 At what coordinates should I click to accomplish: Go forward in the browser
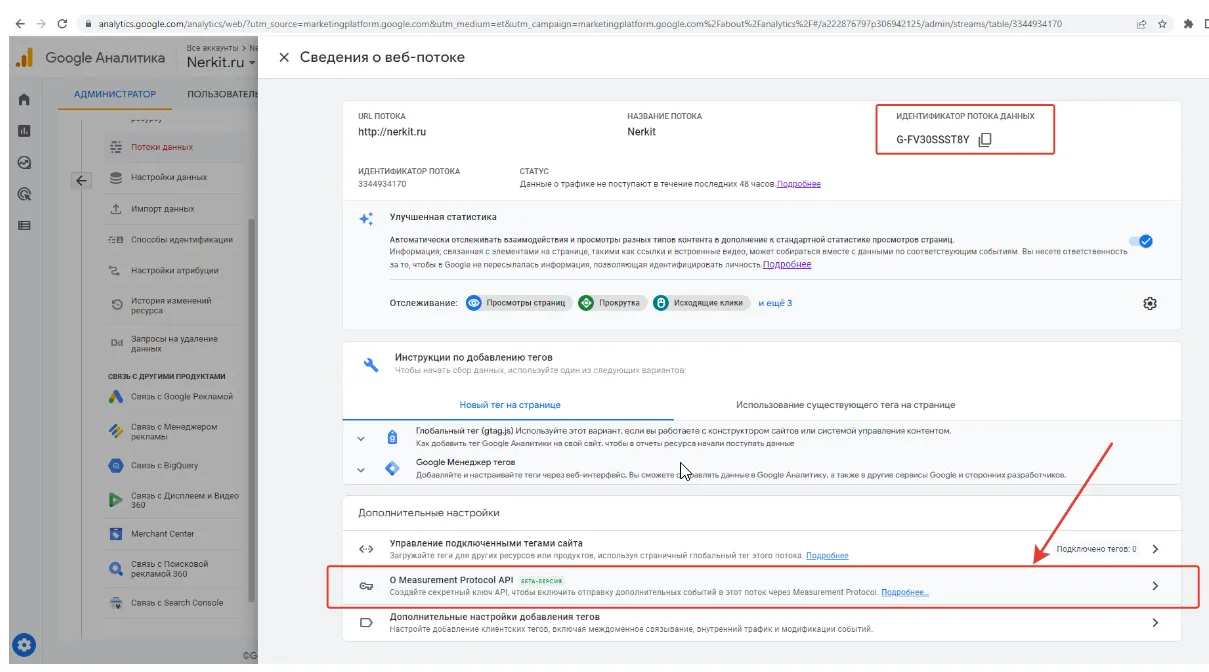(x=39, y=23)
